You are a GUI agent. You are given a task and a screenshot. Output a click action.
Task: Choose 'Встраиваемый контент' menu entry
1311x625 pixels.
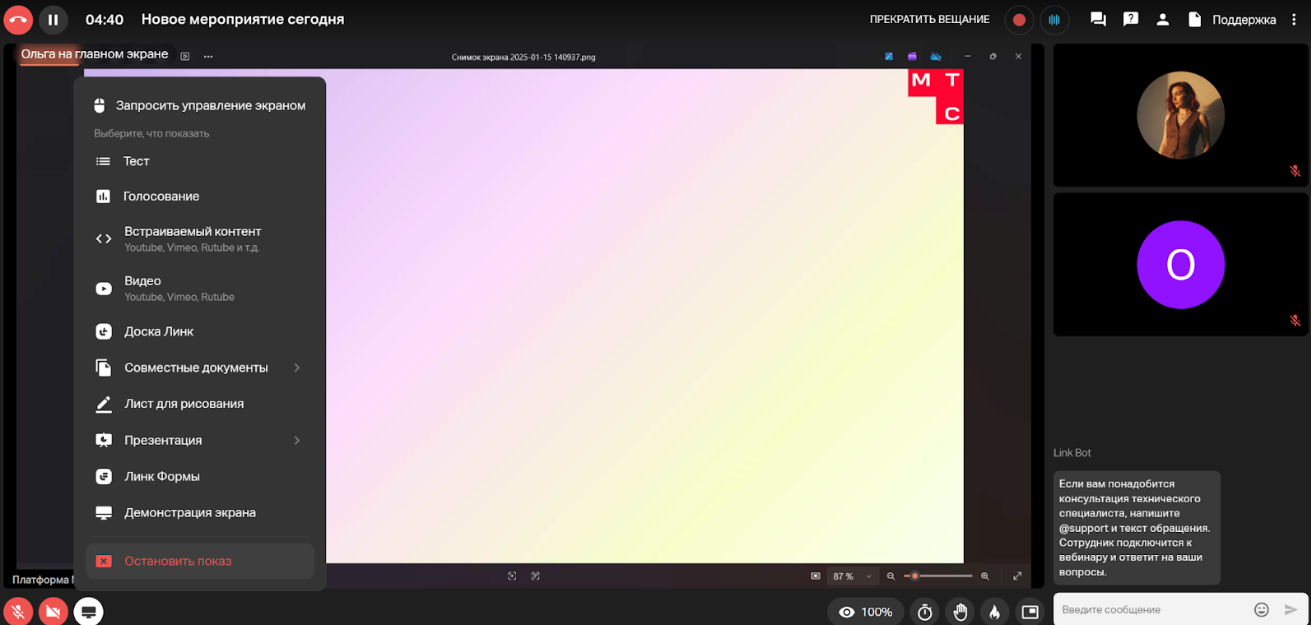(x=200, y=238)
